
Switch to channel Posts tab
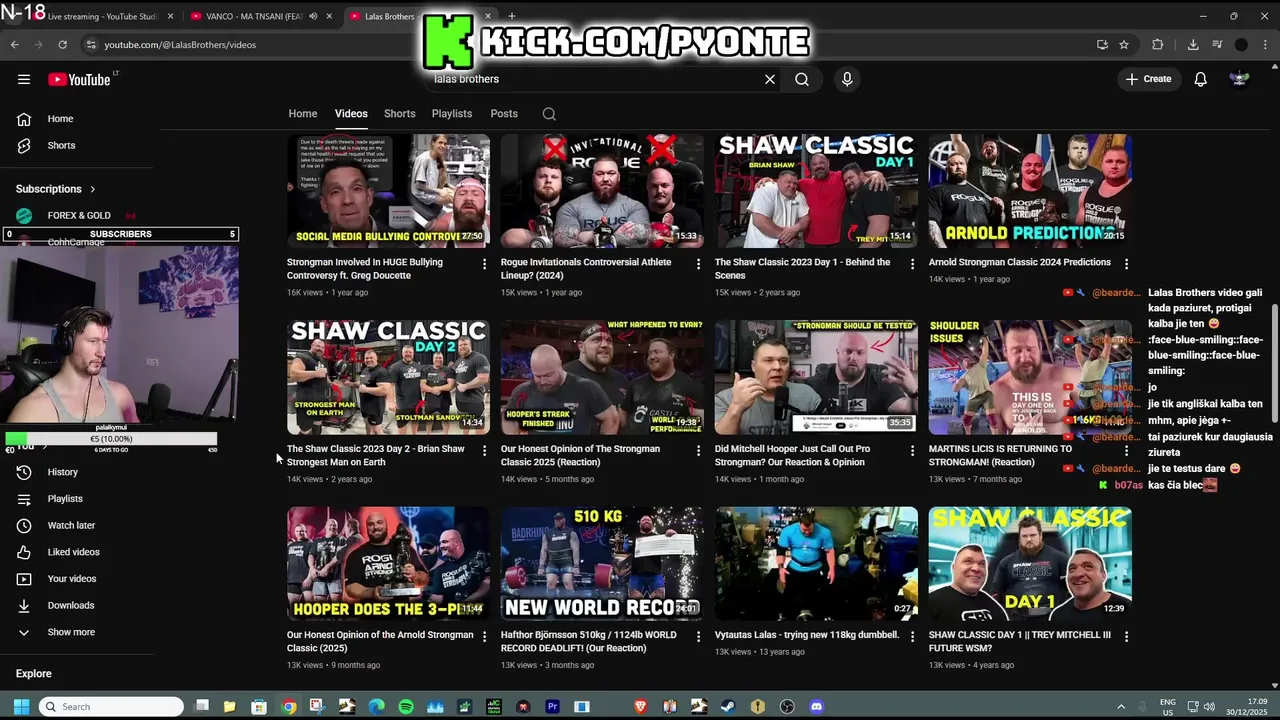tap(504, 114)
